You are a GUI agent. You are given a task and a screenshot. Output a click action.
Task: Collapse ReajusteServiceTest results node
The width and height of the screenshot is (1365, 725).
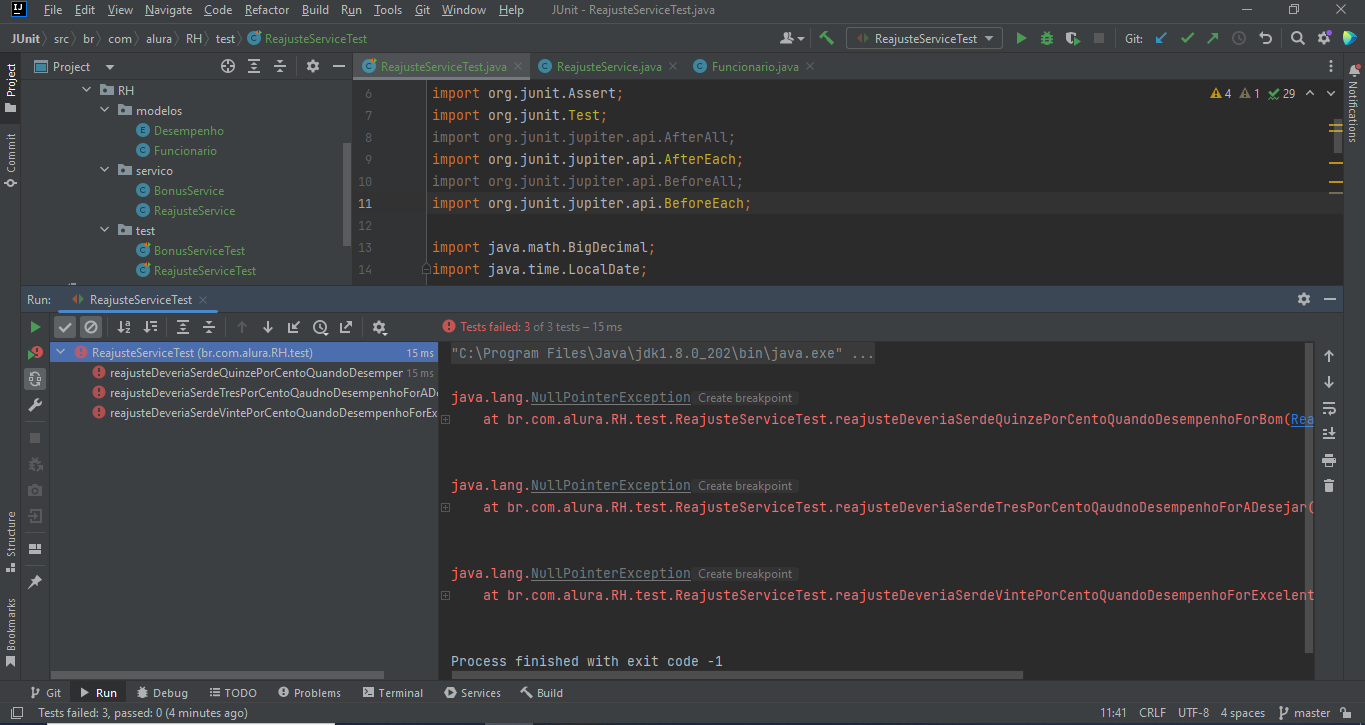(61, 353)
